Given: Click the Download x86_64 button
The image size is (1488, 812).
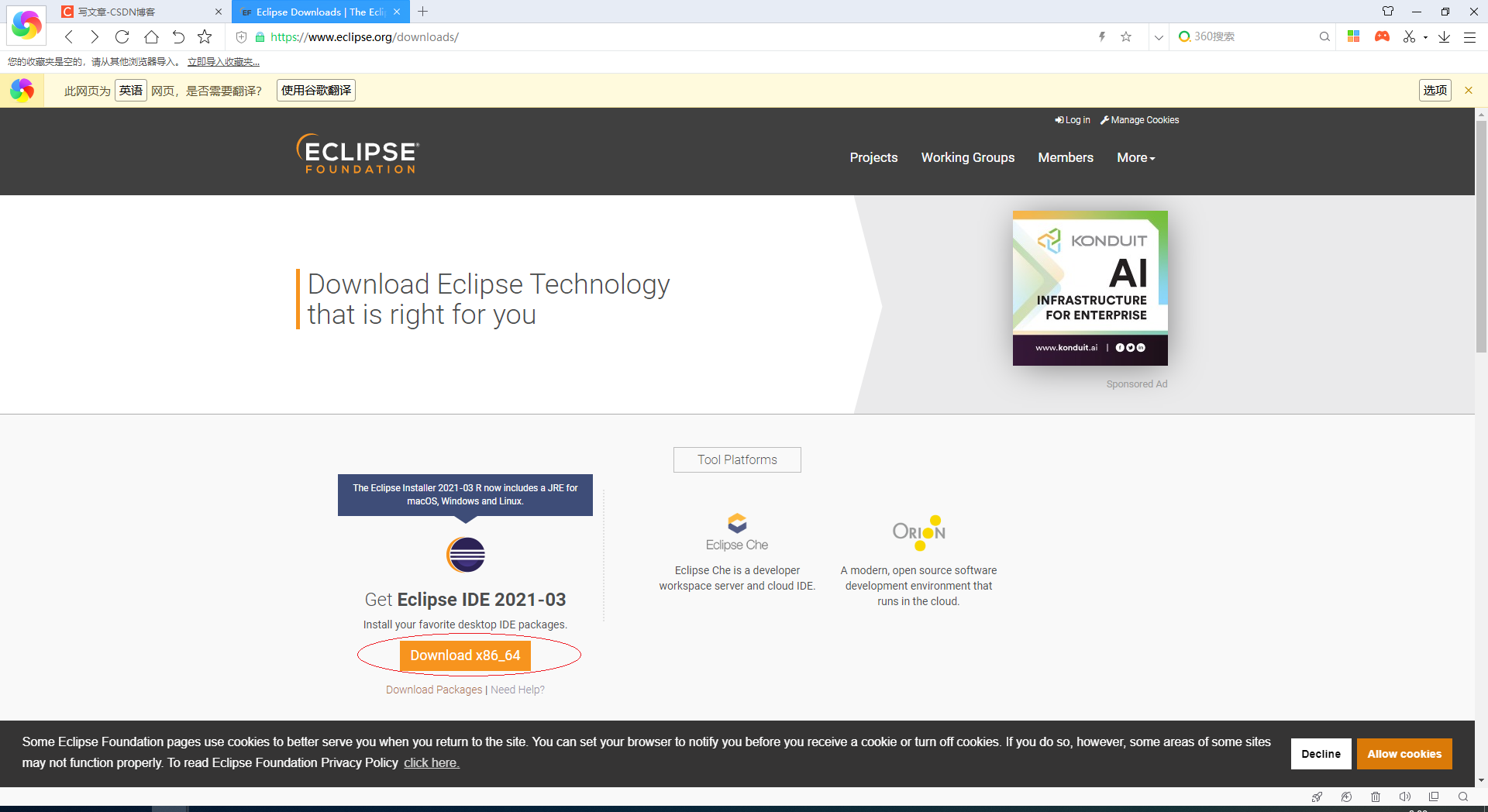Looking at the screenshot, I should pos(465,655).
